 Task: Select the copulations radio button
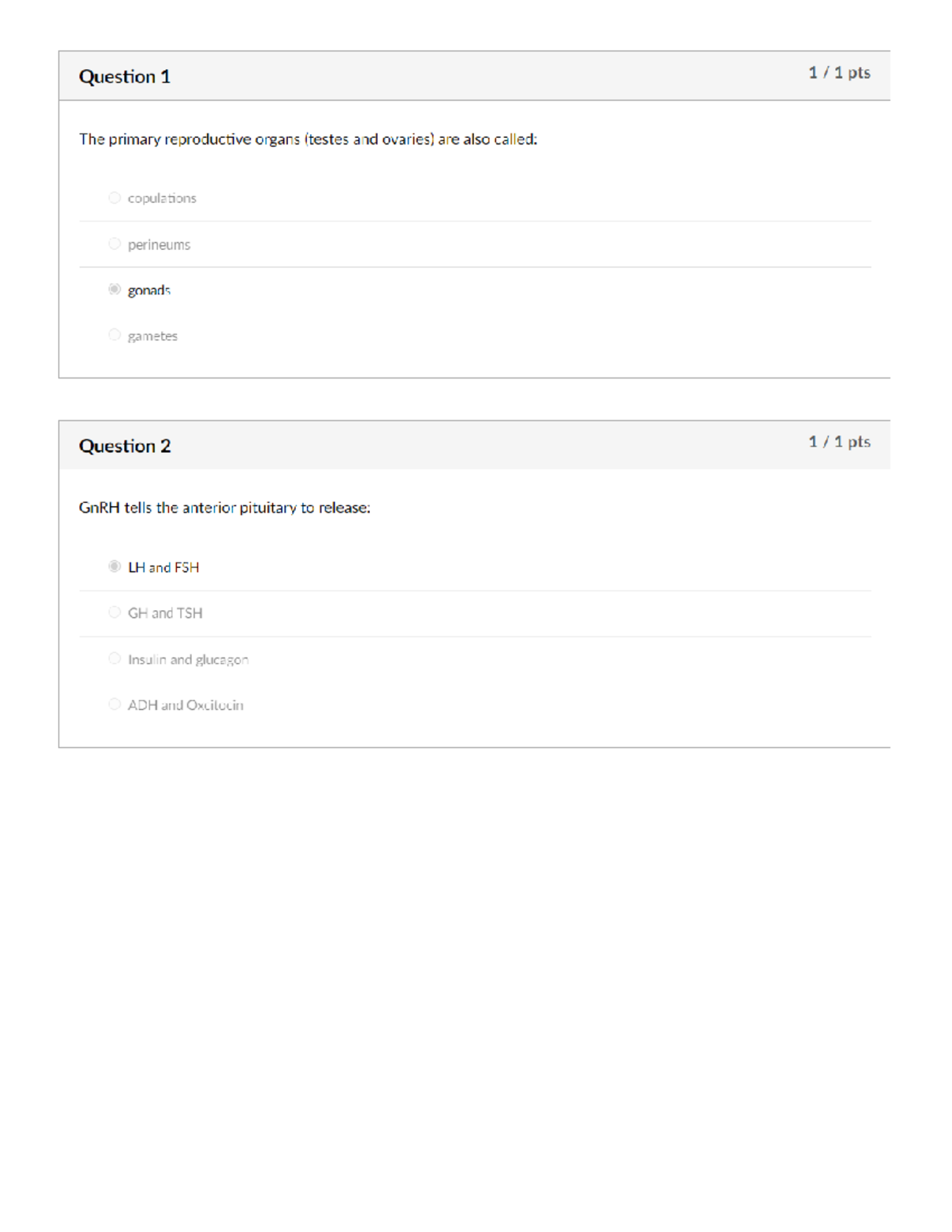tap(114, 198)
